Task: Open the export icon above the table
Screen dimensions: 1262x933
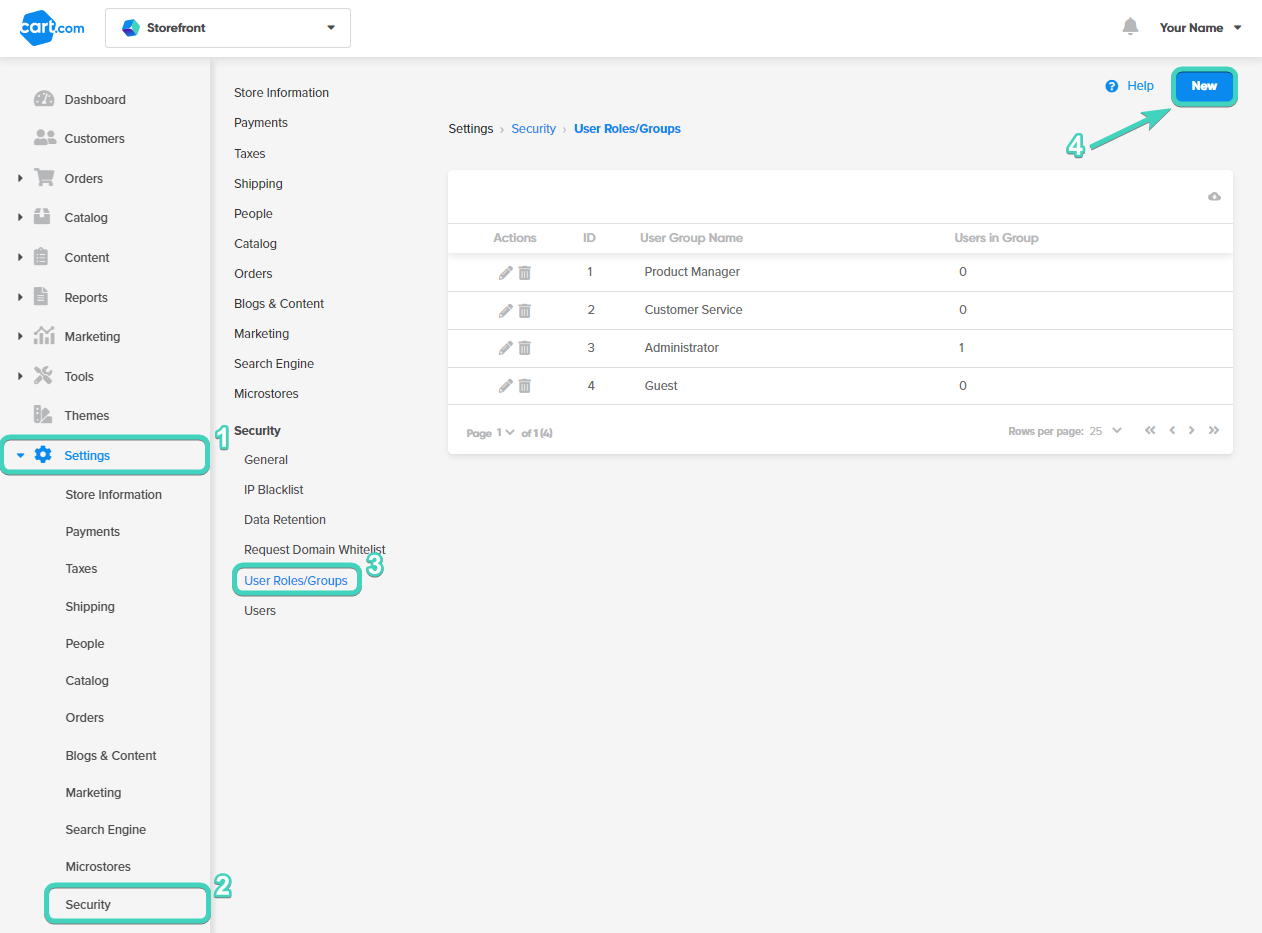Action: (1214, 197)
